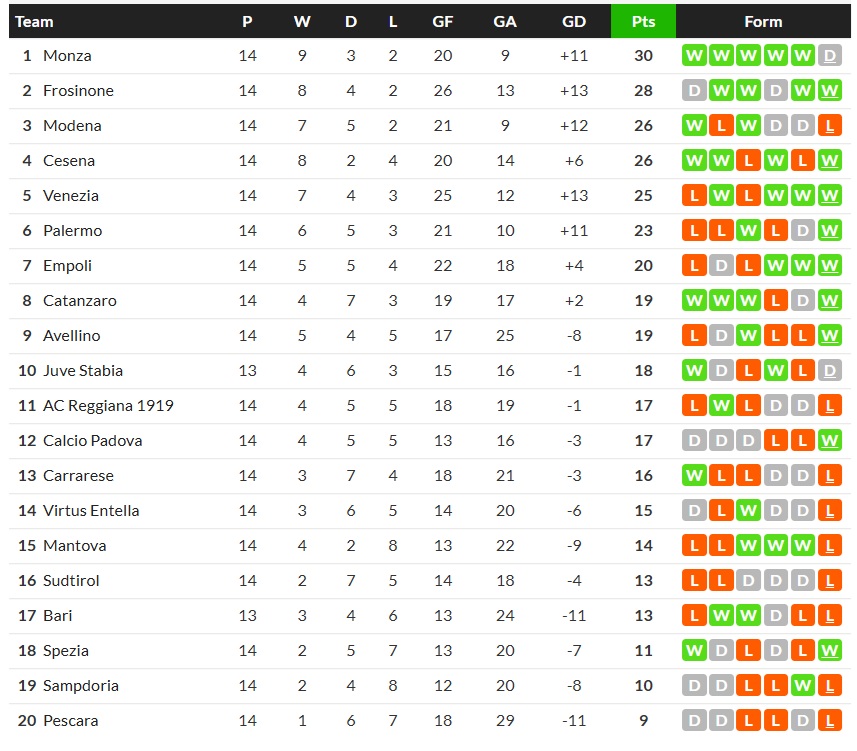Open the AC Reggiana 1919 team link
Viewport: 857px width, 751px height.
click(x=108, y=406)
